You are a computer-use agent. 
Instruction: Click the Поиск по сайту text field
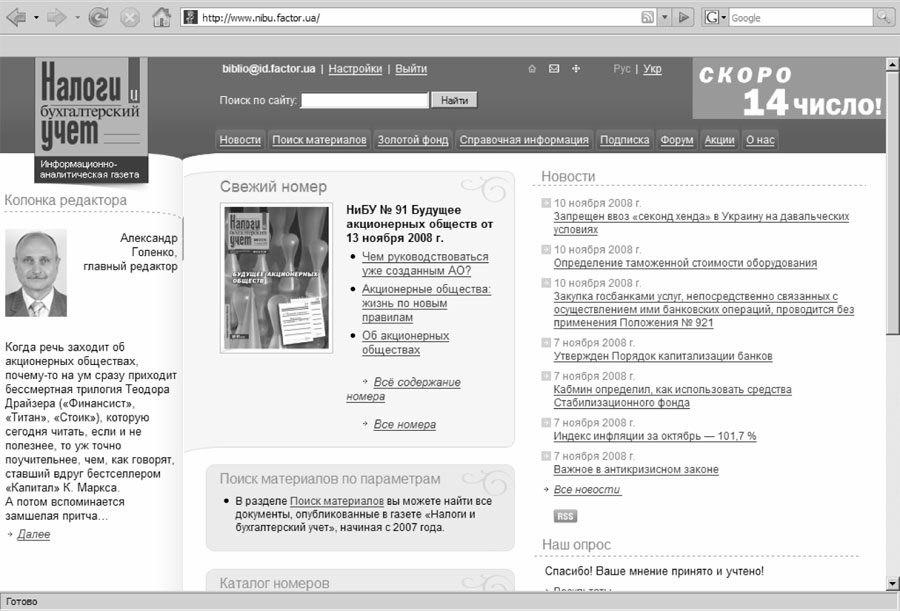point(365,100)
